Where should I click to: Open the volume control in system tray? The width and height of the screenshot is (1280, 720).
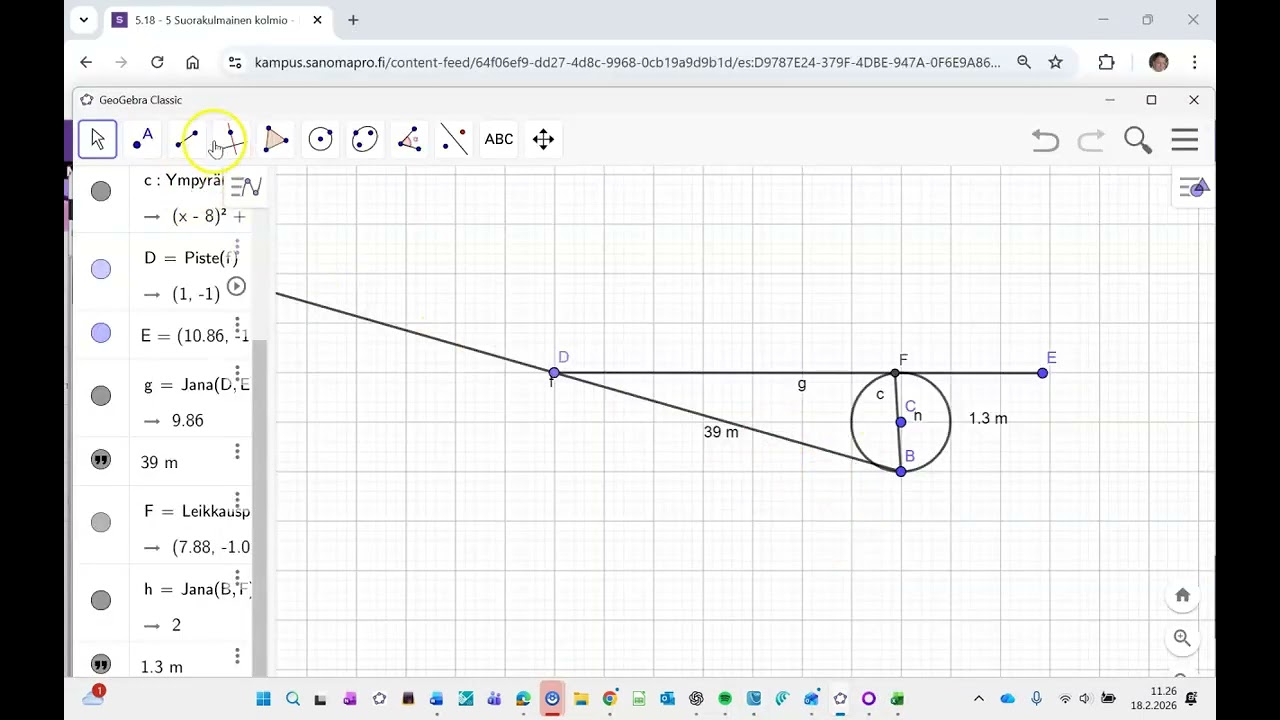pos(1085,699)
